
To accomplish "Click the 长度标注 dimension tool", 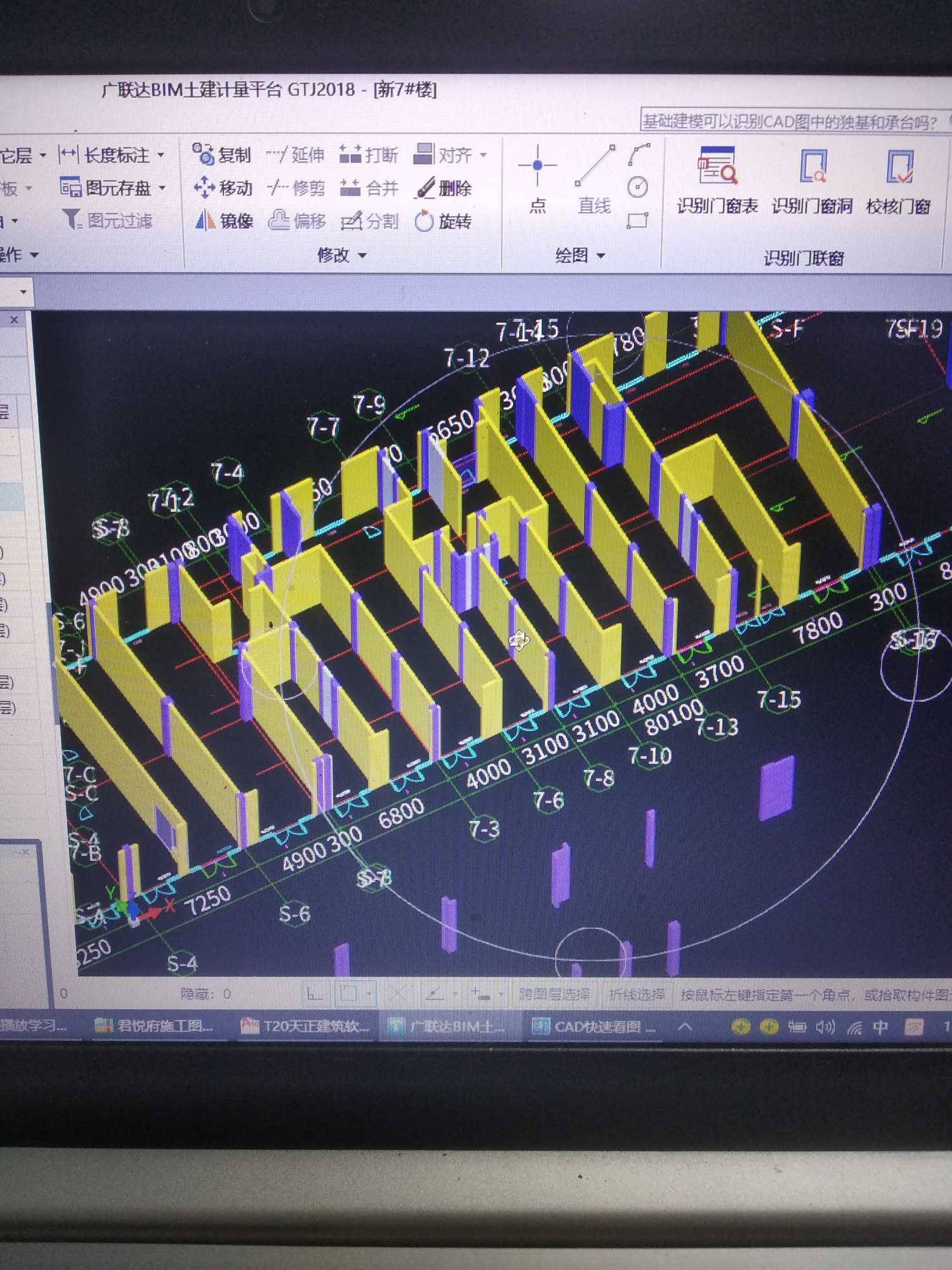I will click(x=104, y=154).
